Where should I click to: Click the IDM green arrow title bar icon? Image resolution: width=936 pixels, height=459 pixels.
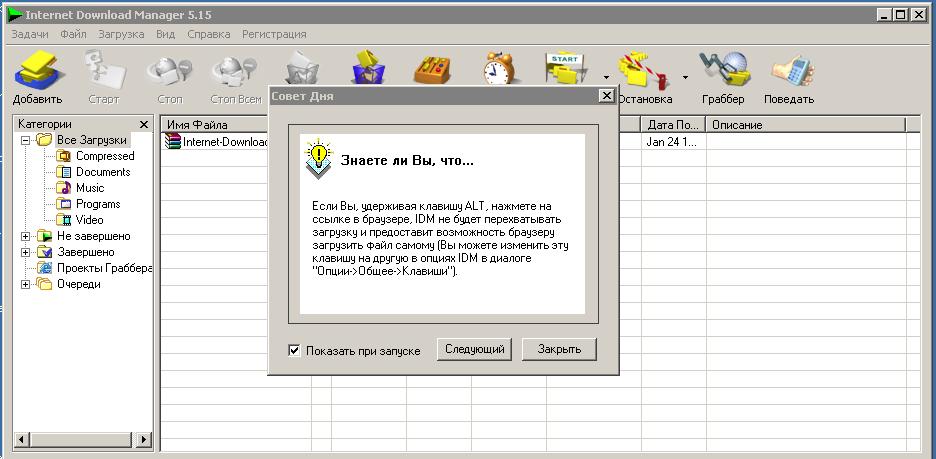click(15, 15)
